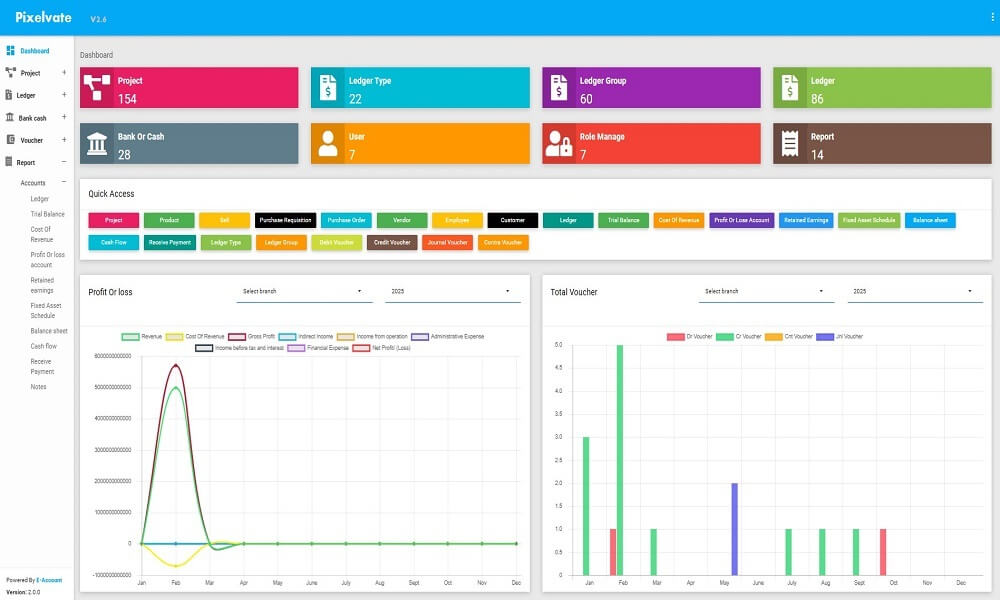Open the Voucher sidebar icon
1000x600 pixels.
(x=10, y=140)
